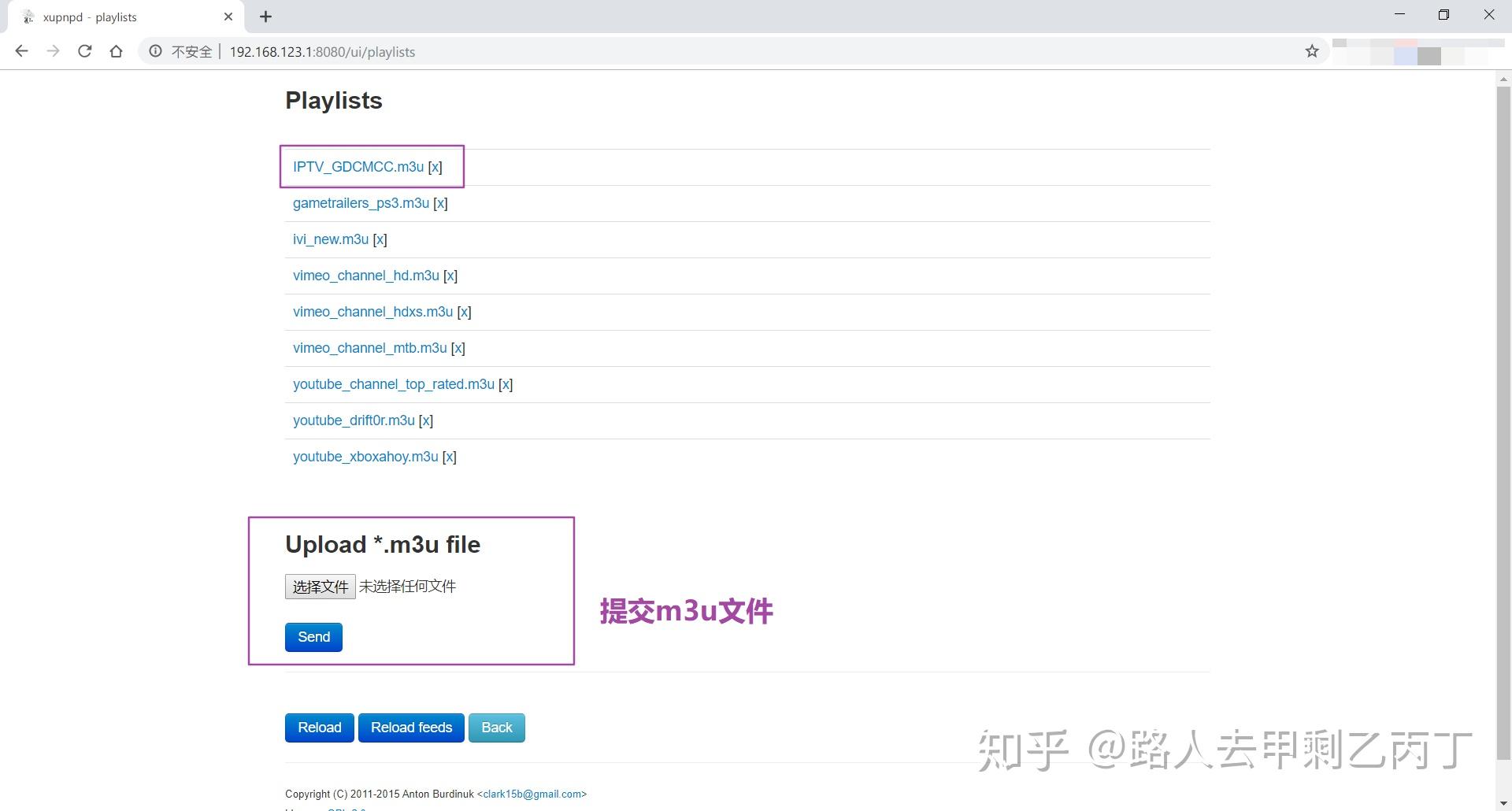
Task: Open youtube_drift0r.m3u playlist
Action: (x=354, y=420)
